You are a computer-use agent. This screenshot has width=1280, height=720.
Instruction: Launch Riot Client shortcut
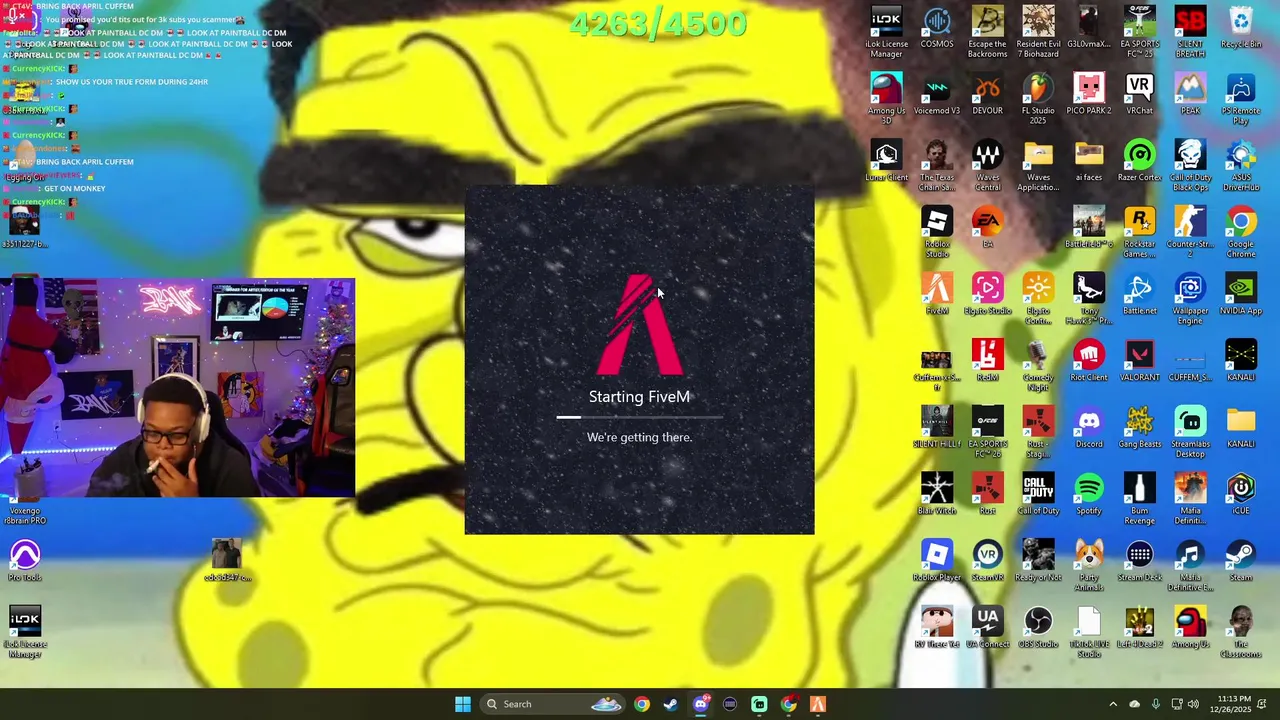[x=1089, y=362]
